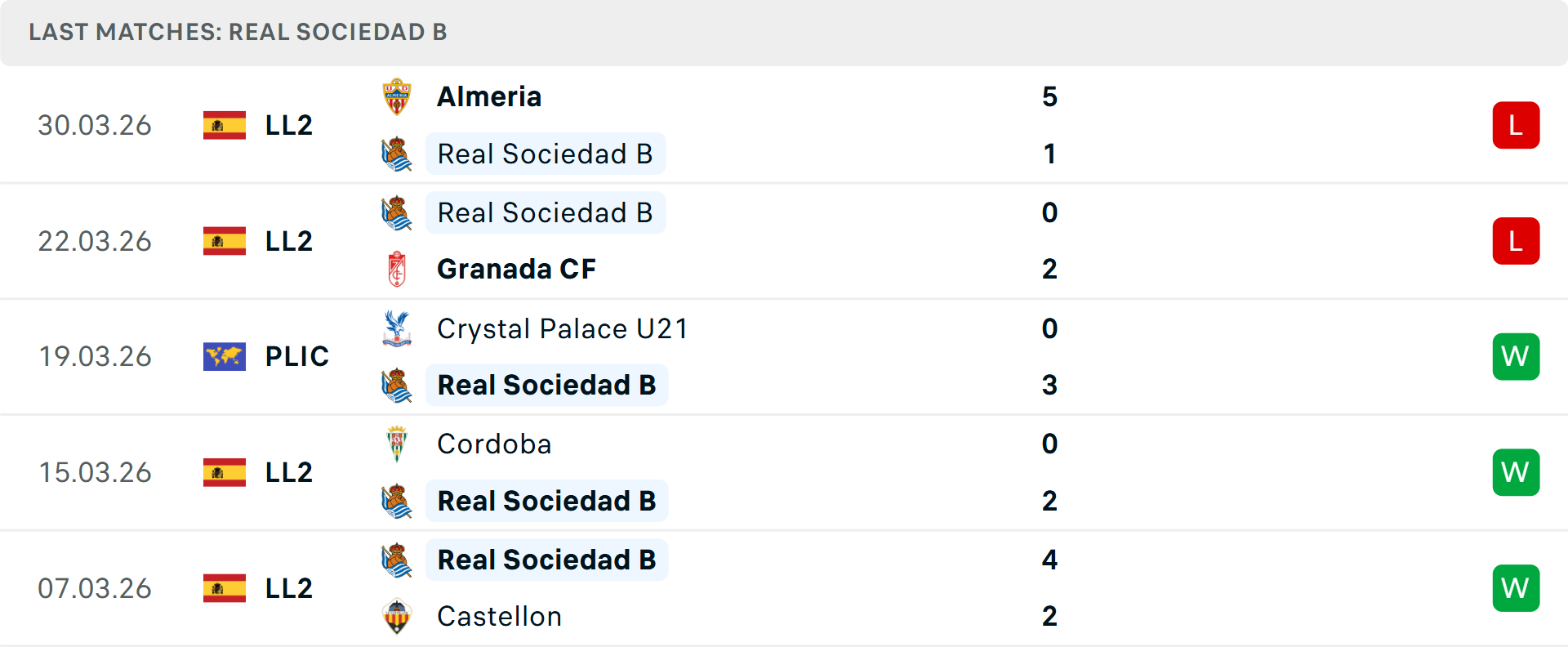Click the Almeria club crest
The image size is (1568, 647).
[x=397, y=96]
